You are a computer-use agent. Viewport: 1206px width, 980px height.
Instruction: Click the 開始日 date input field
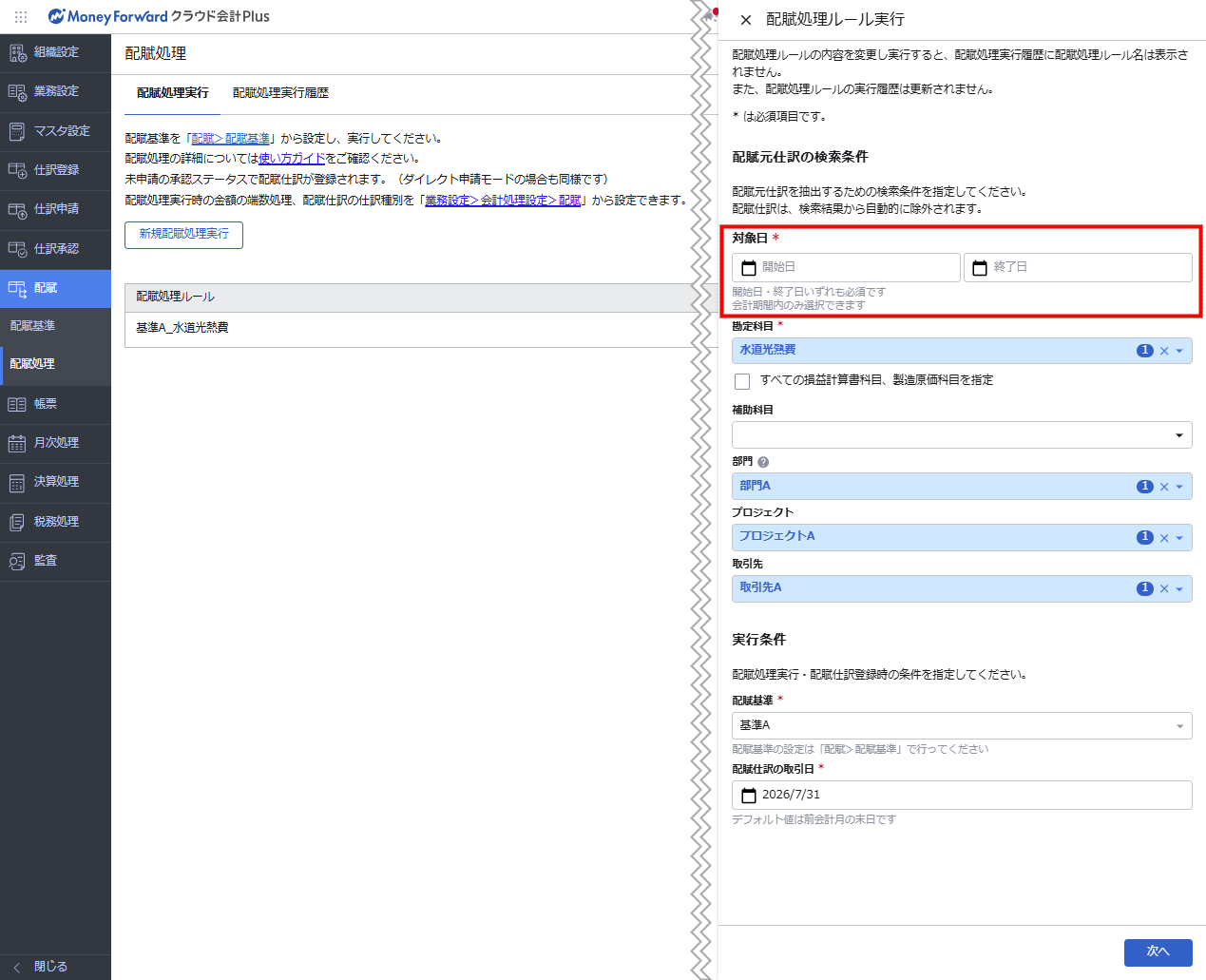click(846, 268)
